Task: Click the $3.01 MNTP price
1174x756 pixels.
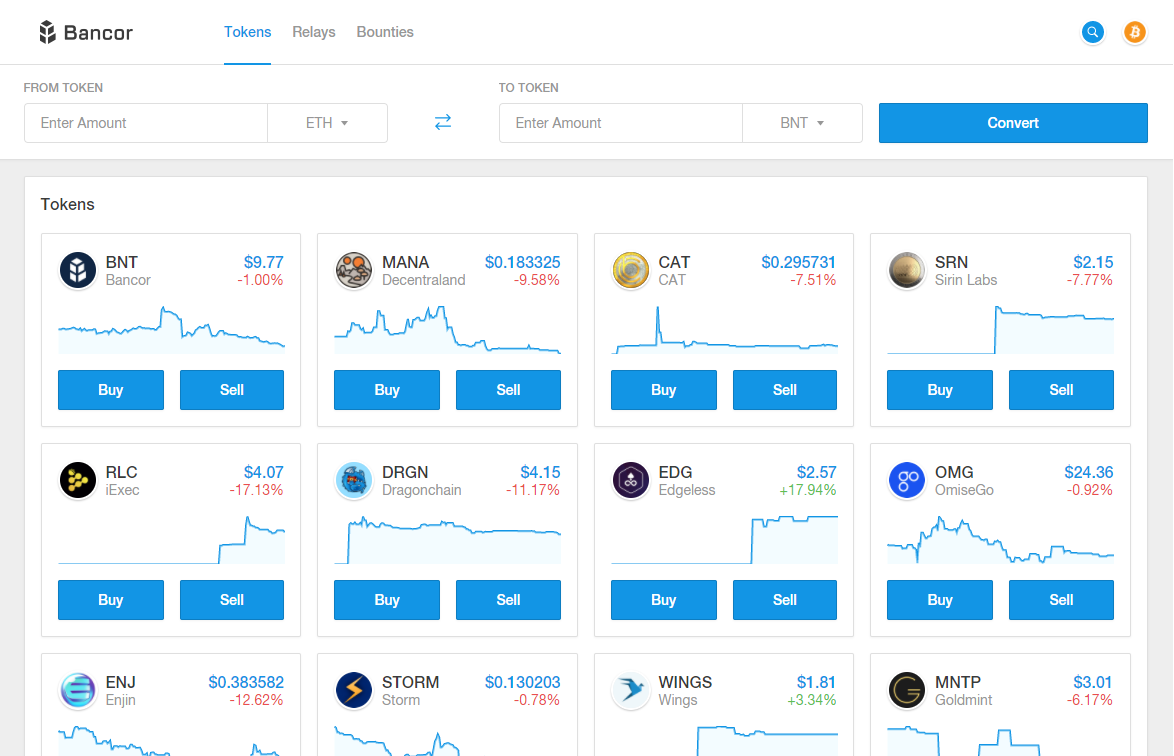Action: [x=1092, y=683]
